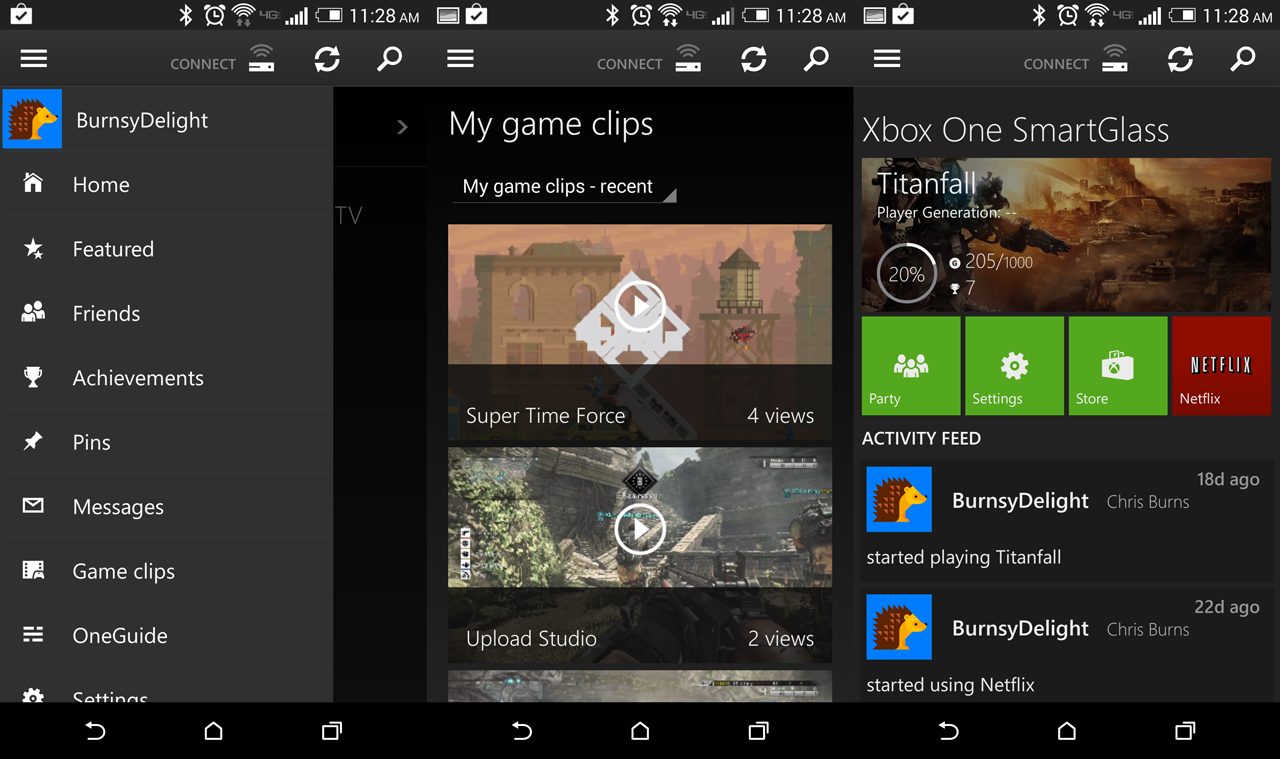Open the Game clips icon in sidebar
Screen dimensions: 1280x759
pos(32,571)
